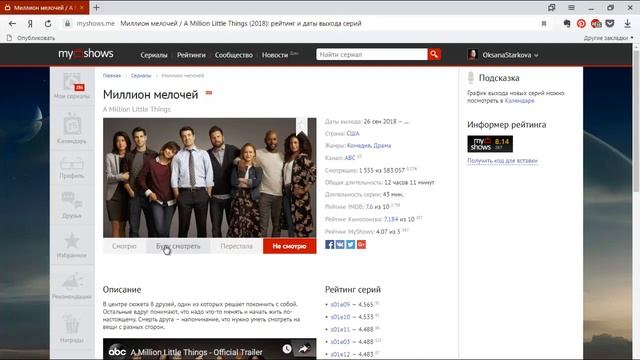Set watch status to Смотрю

[124, 246]
